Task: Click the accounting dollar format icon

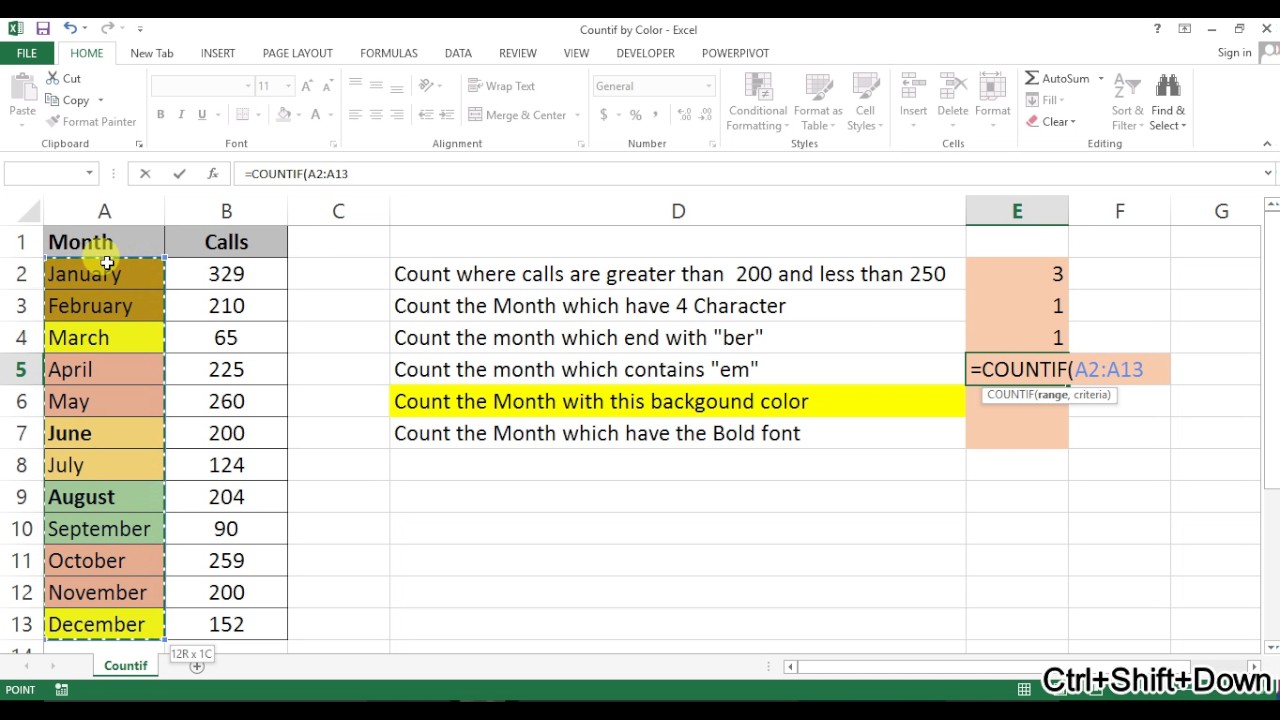Action: 604,115
